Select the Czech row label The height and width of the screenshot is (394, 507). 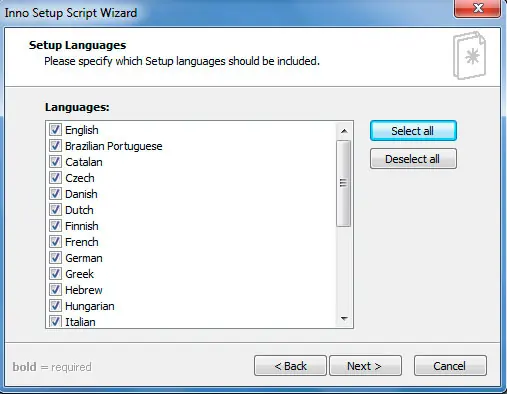80,178
